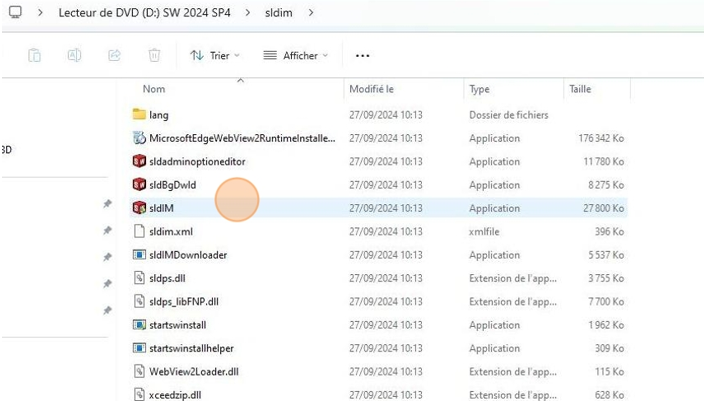The width and height of the screenshot is (704, 409).
Task: Click the Paste toolbar icon
Action: 35,55
